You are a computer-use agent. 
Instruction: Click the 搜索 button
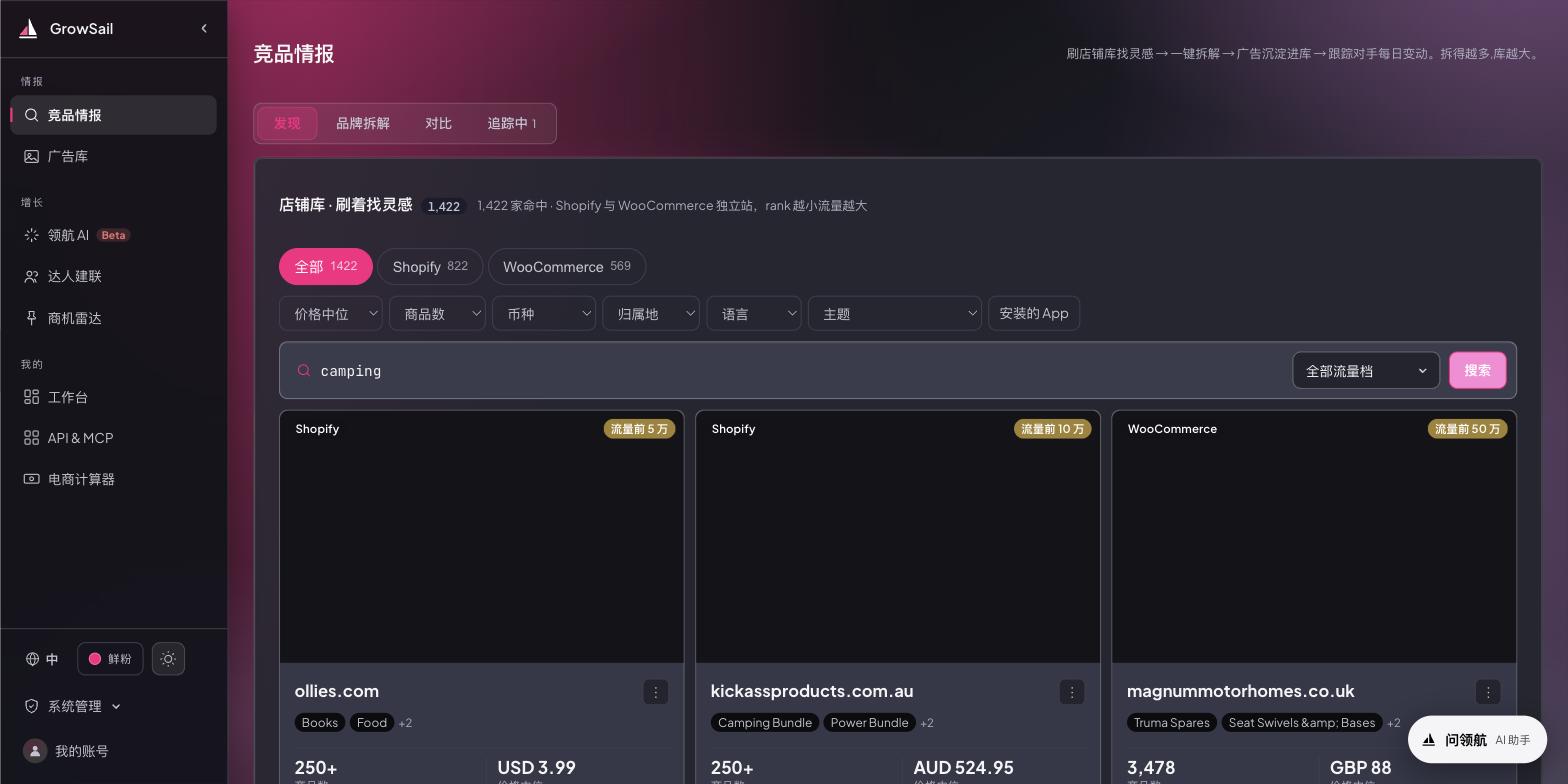tap(1478, 371)
